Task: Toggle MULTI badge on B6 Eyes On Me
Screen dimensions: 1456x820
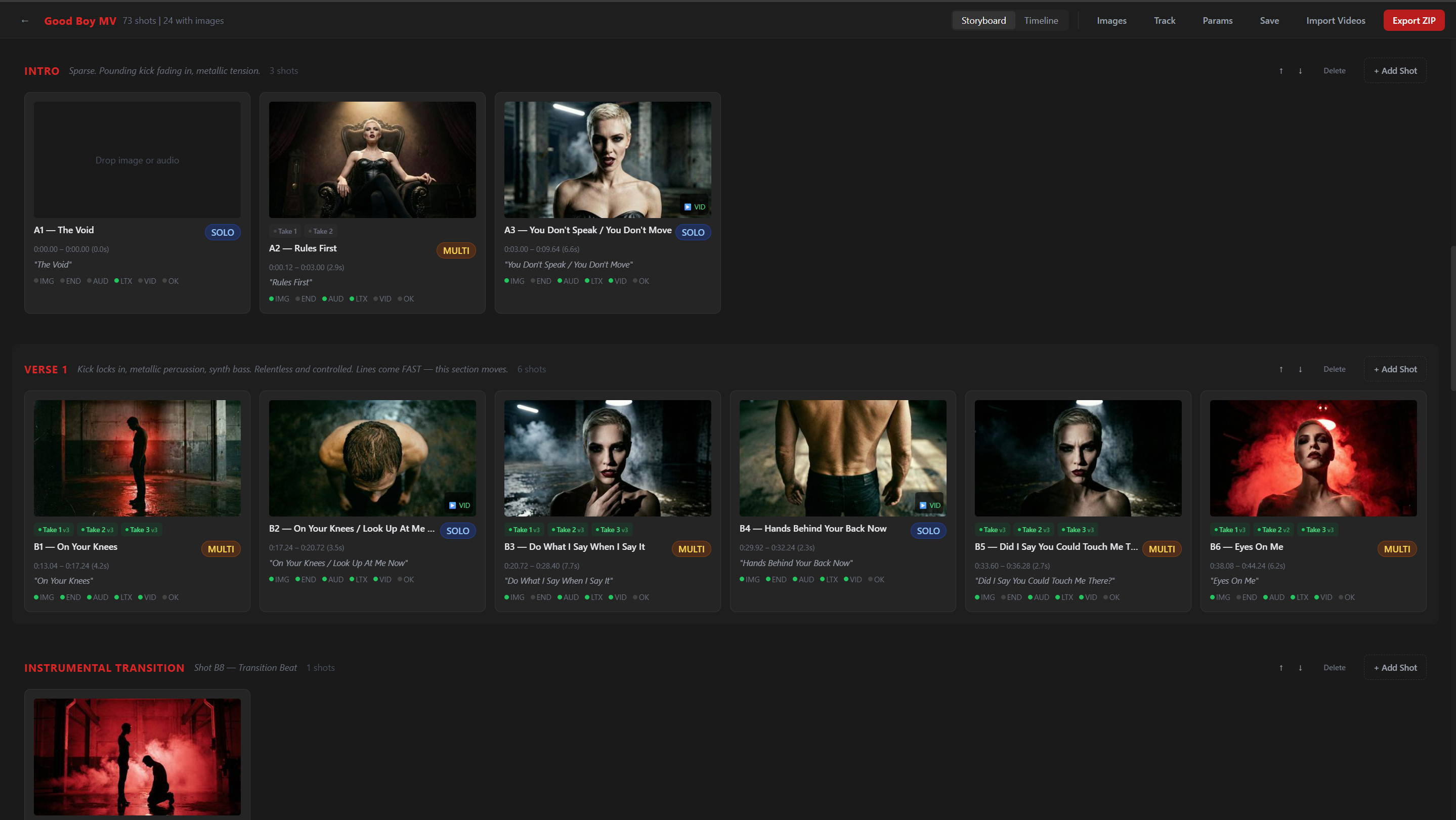Action: tap(1397, 549)
